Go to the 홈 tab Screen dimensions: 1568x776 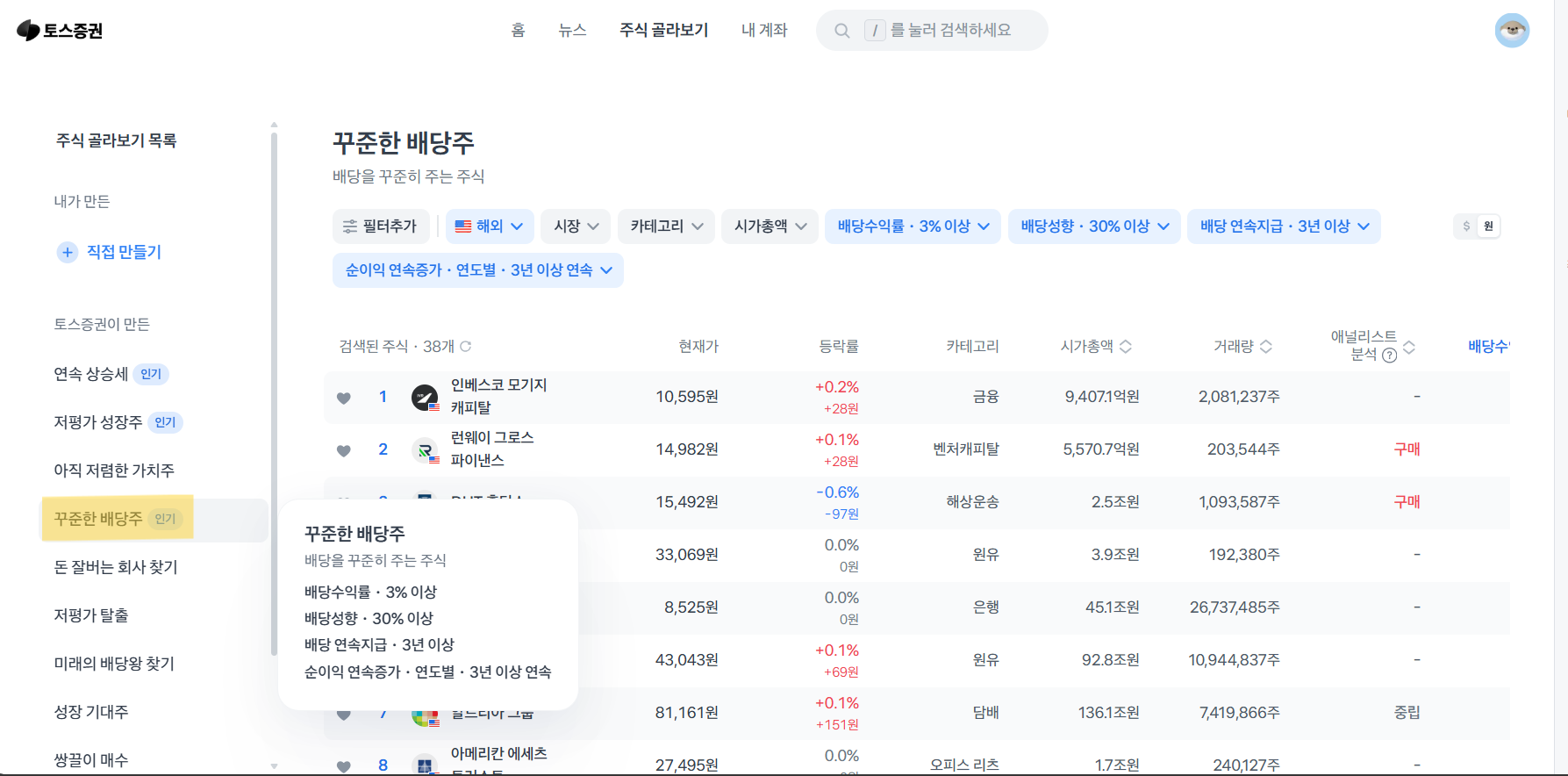(x=518, y=31)
